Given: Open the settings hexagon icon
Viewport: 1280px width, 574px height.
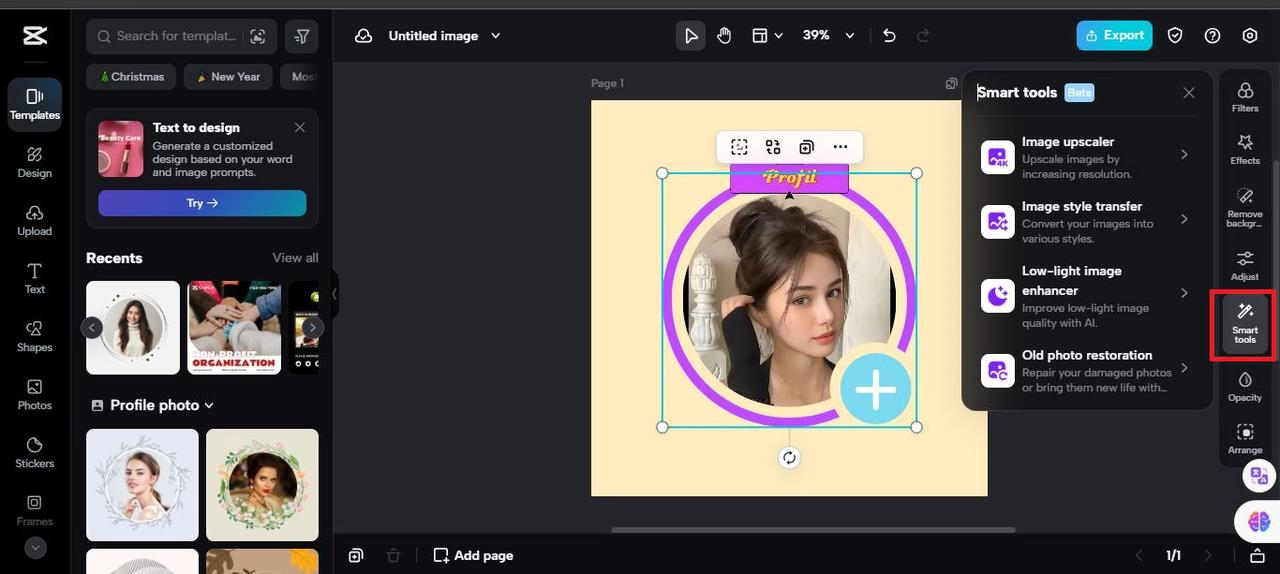Looking at the screenshot, I should click(x=1250, y=36).
